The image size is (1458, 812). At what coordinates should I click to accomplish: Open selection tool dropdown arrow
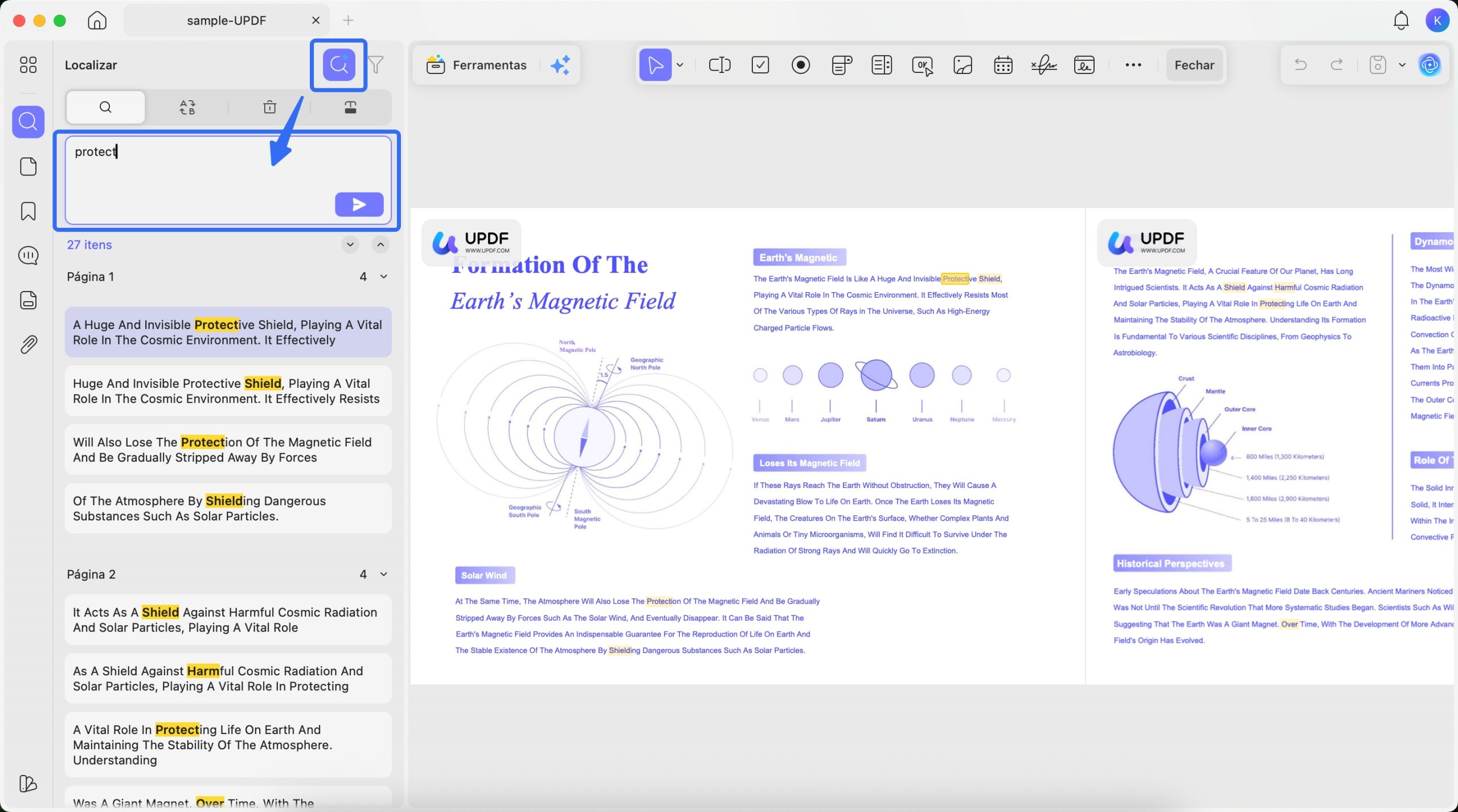click(680, 65)
